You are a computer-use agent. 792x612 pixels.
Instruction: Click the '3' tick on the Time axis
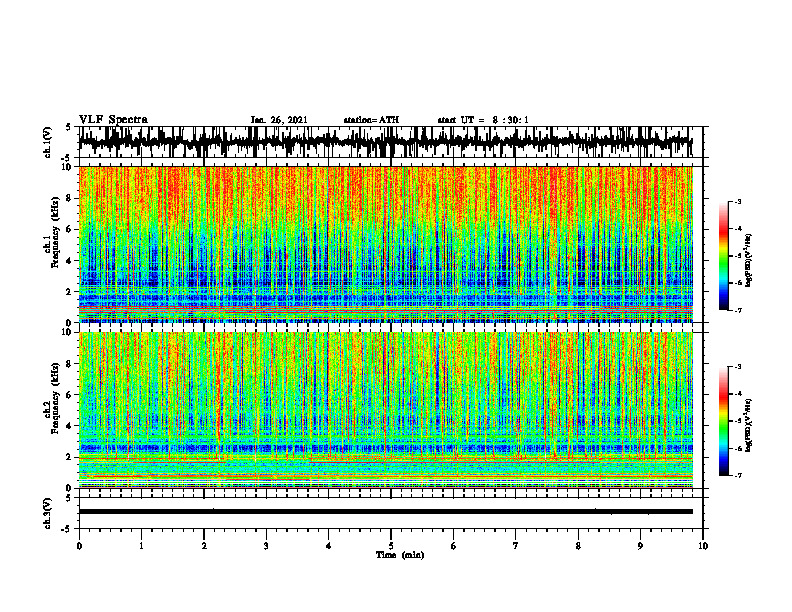266,546
